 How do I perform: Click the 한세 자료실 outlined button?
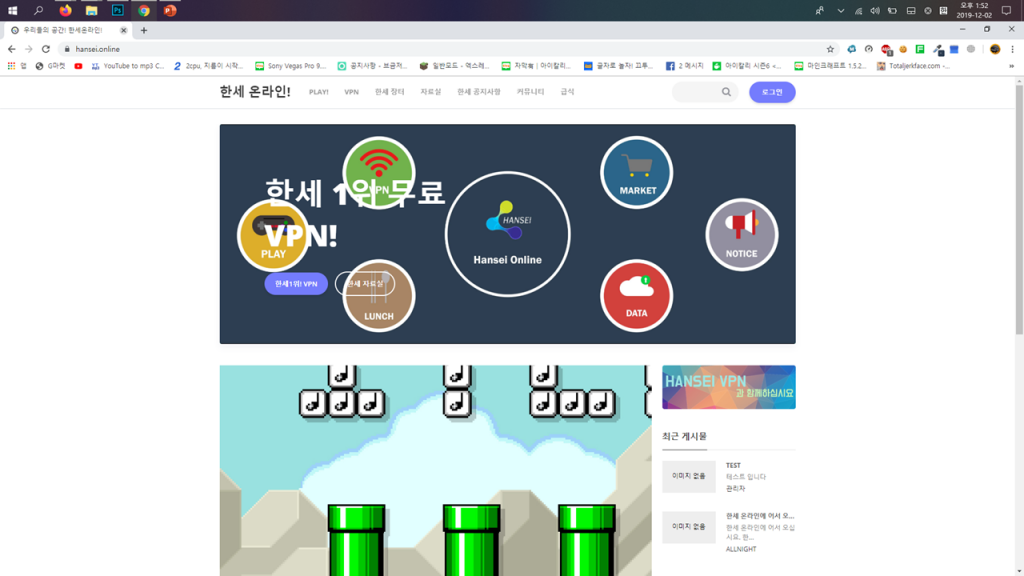(x=364, y=283)
